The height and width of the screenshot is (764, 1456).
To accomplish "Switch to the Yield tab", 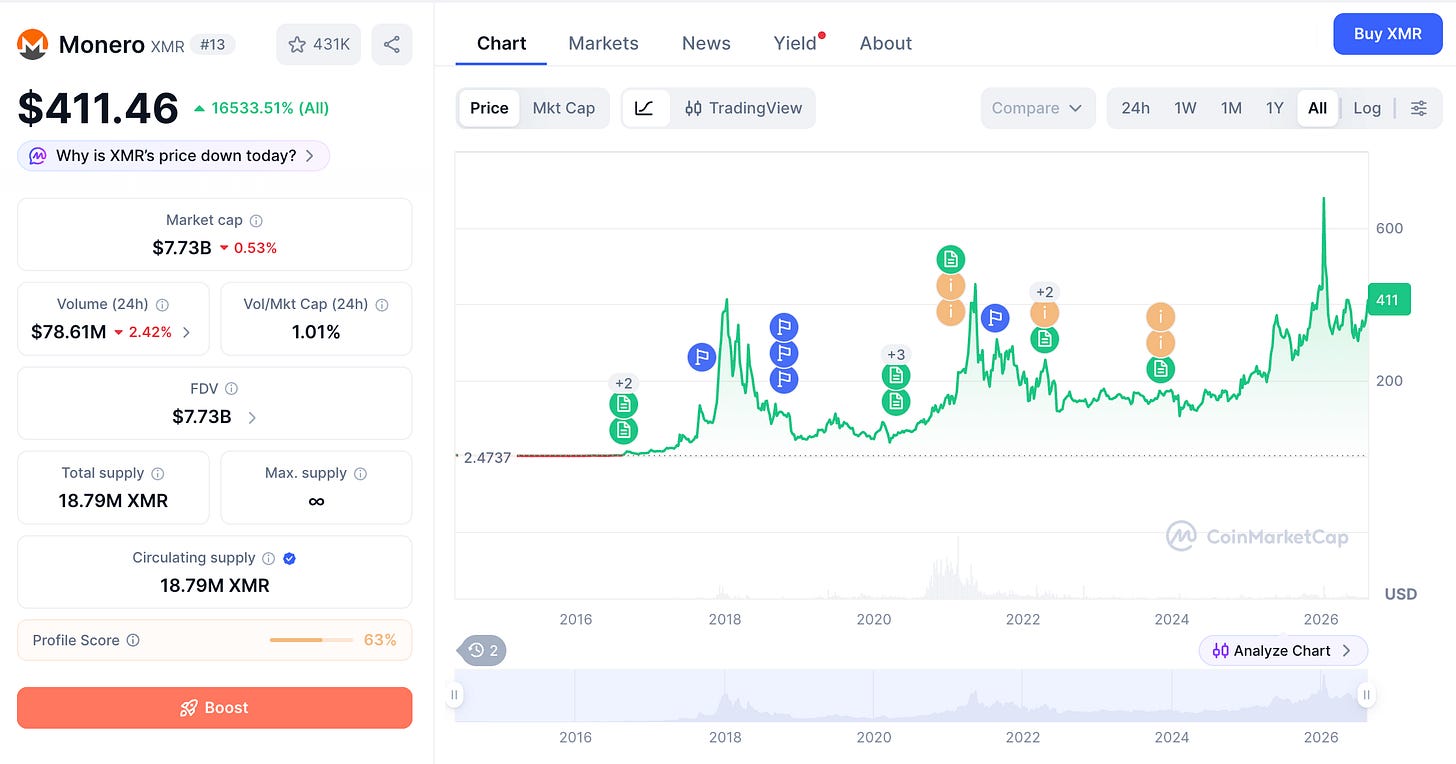I will pyautogui.click(x=795, y=43).
